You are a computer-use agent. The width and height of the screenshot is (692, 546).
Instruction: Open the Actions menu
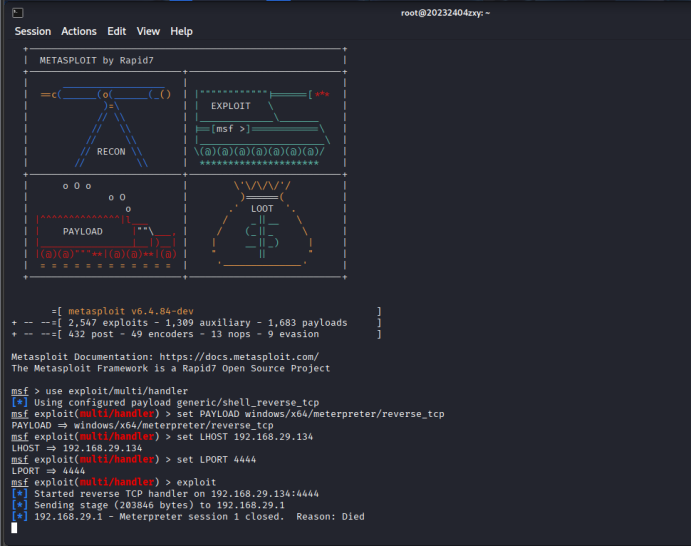[x=79, y=31]
